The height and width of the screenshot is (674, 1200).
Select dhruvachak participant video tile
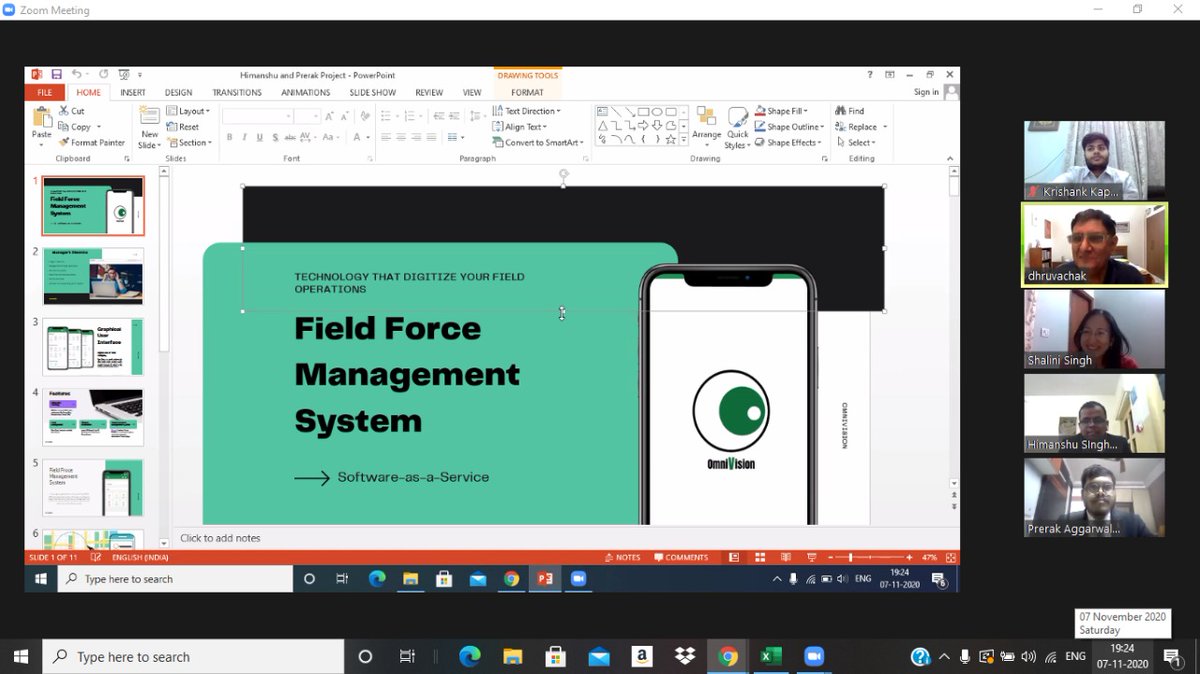click(1094, 245)
